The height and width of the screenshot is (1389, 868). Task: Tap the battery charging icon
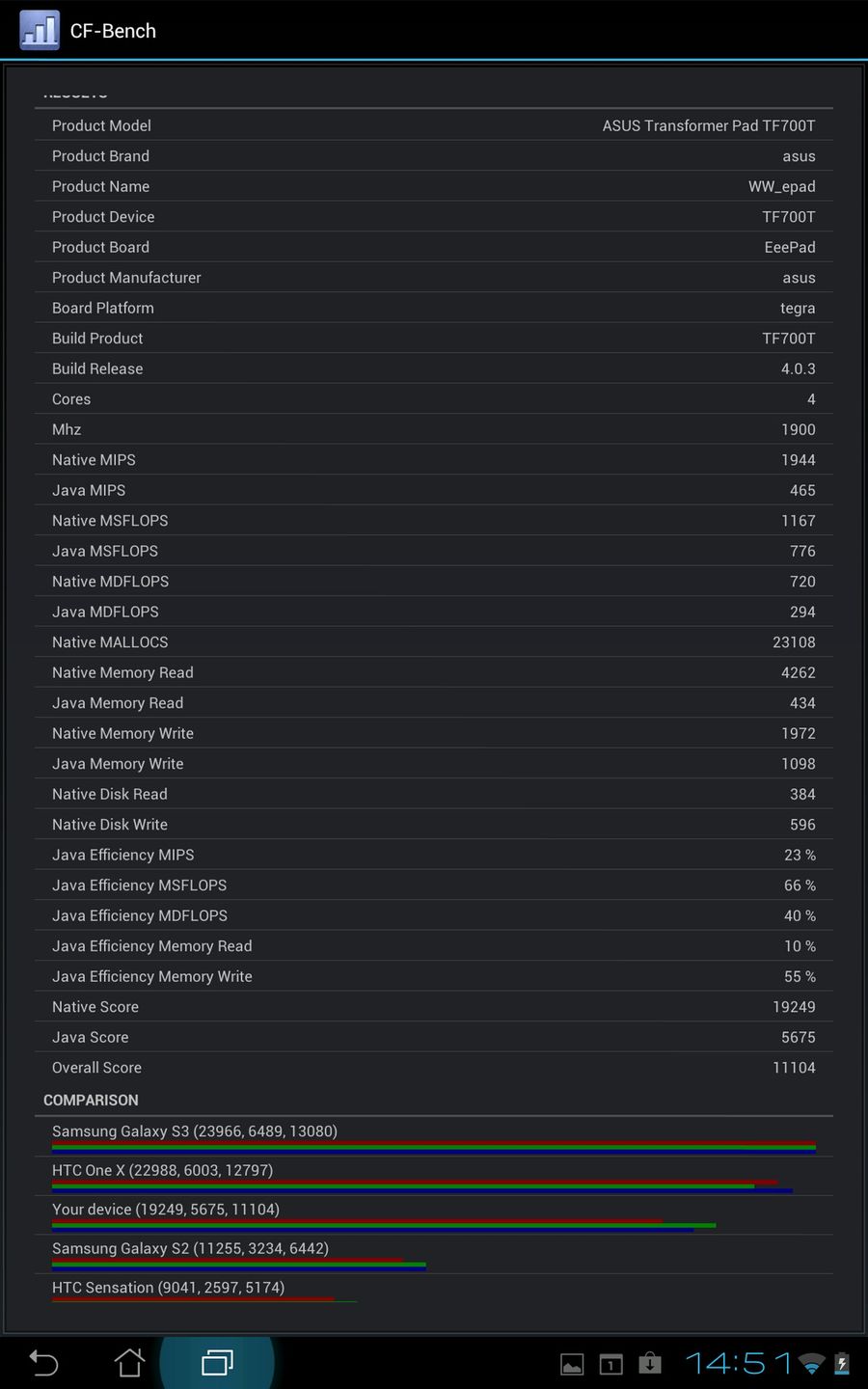tap(841, 1364)
